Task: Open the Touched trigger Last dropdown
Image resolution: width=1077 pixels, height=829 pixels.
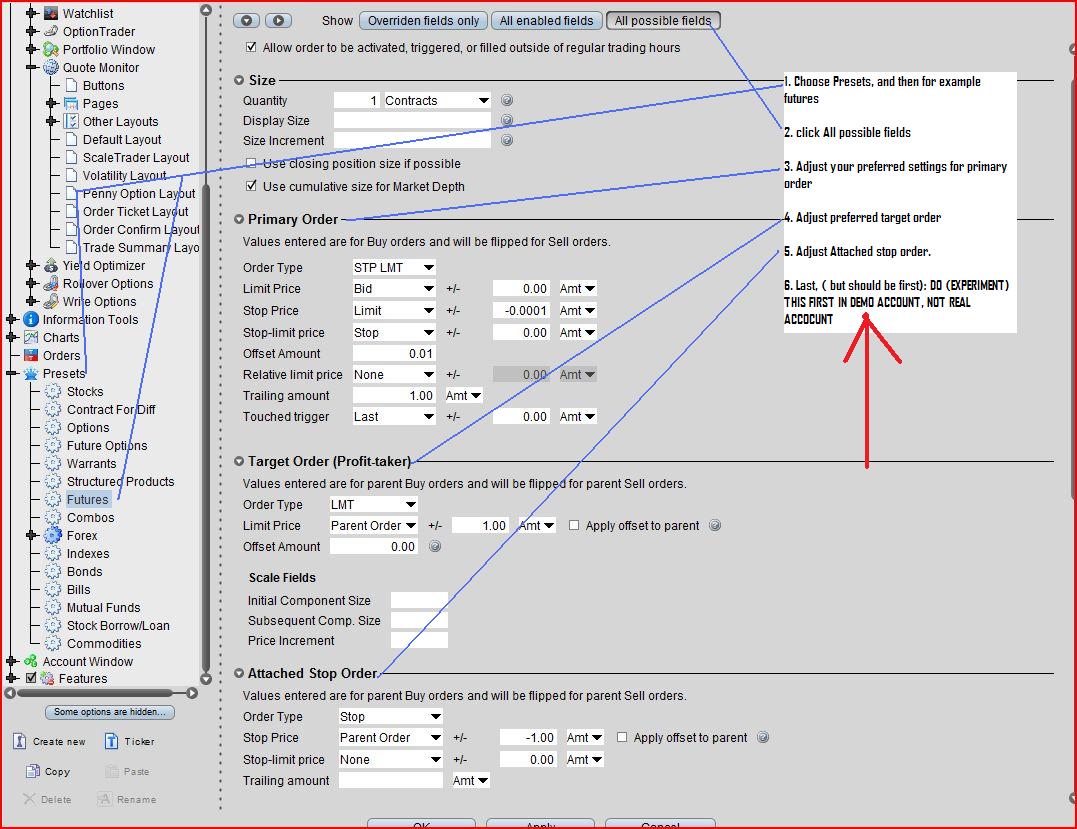Action: (x=394, y=416)
